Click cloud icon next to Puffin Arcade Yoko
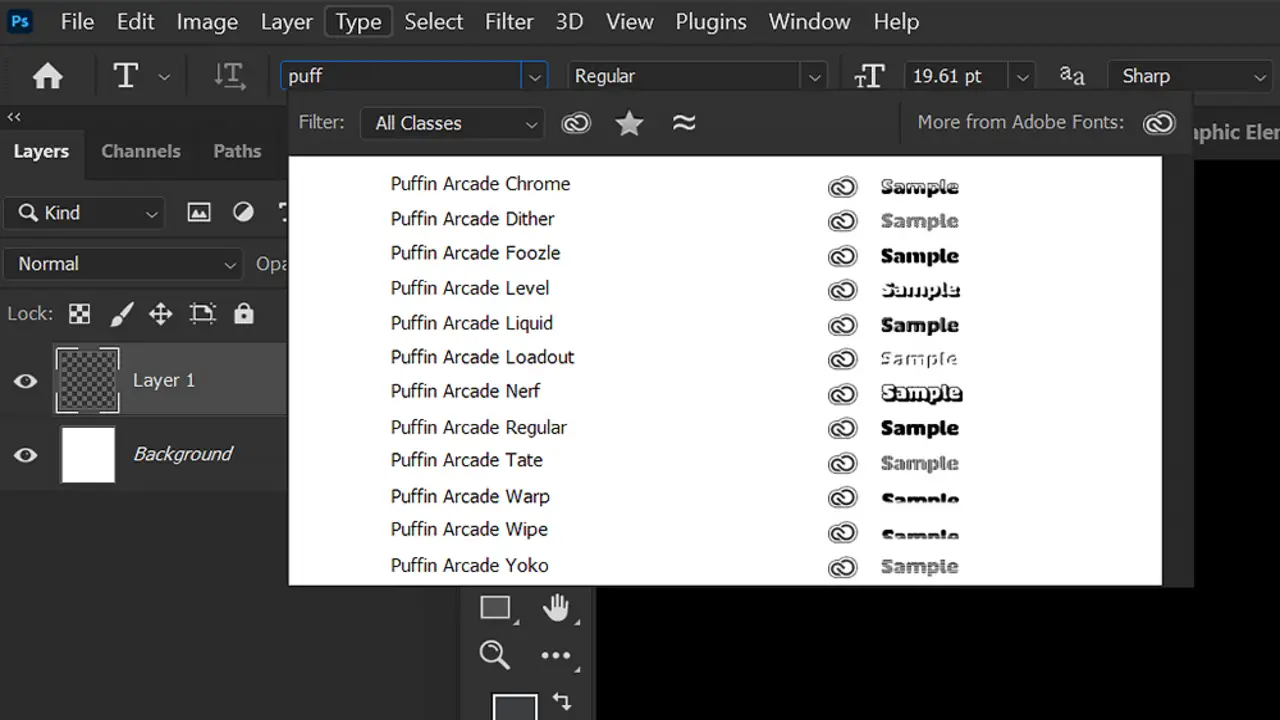This screenshot has height=720, width=1280. pyautogui.click(x=843, y=567)
